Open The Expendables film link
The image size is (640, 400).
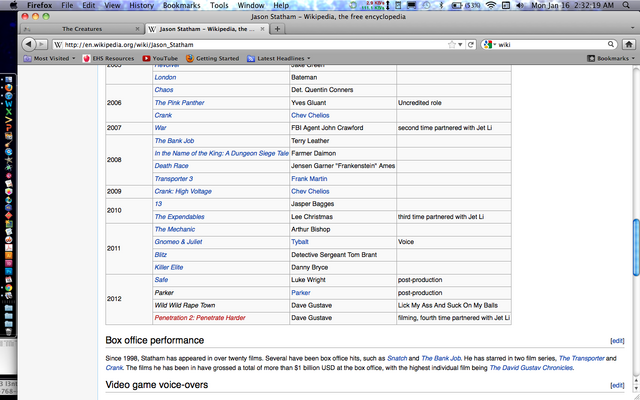click(179, 217)
